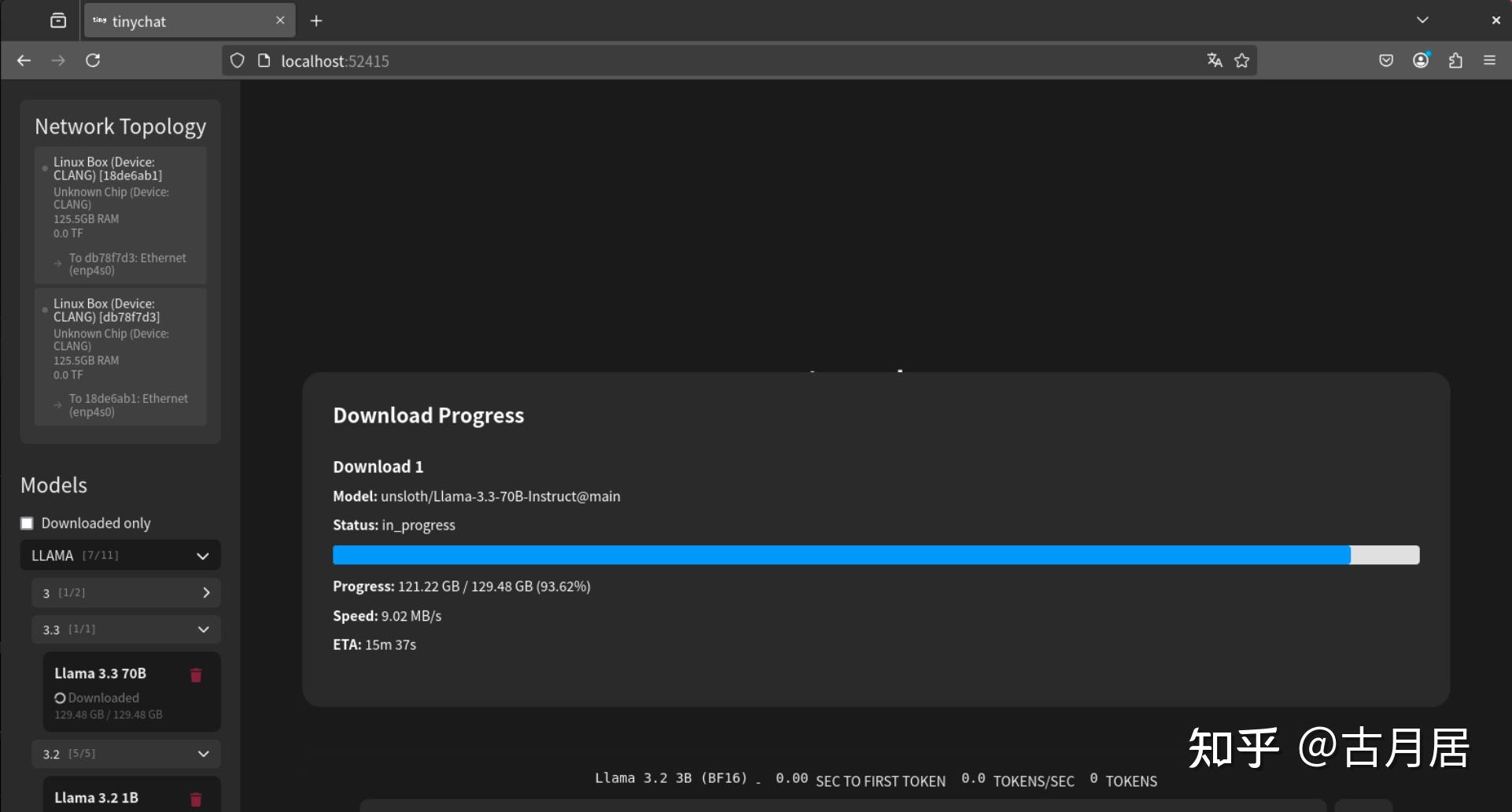Image resolution: width=1512 pixels, height=812 pixels.
Task: Select the Llama 3.3 70B model card
Action: coord(131,692)
